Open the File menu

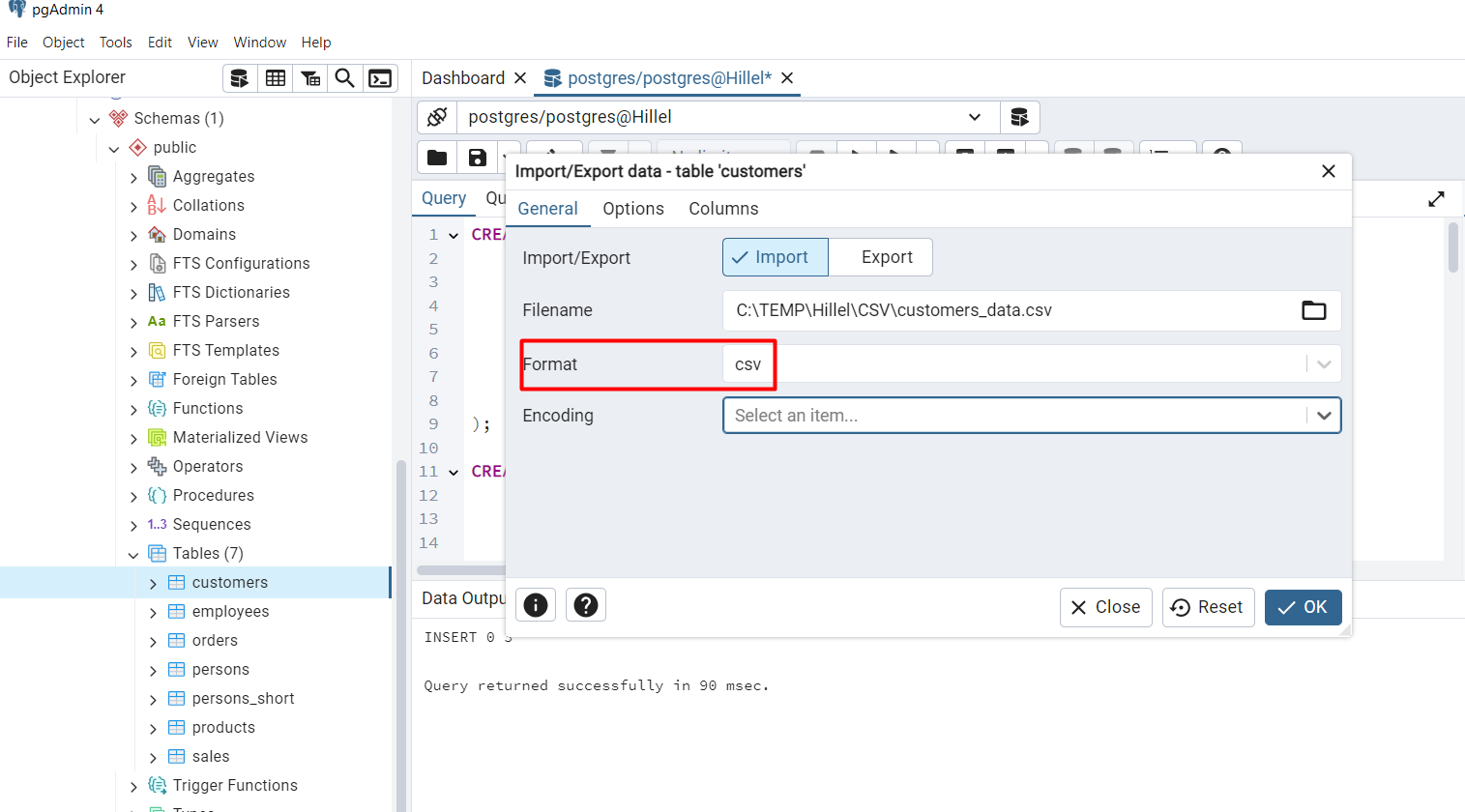[x=17, y=43]
